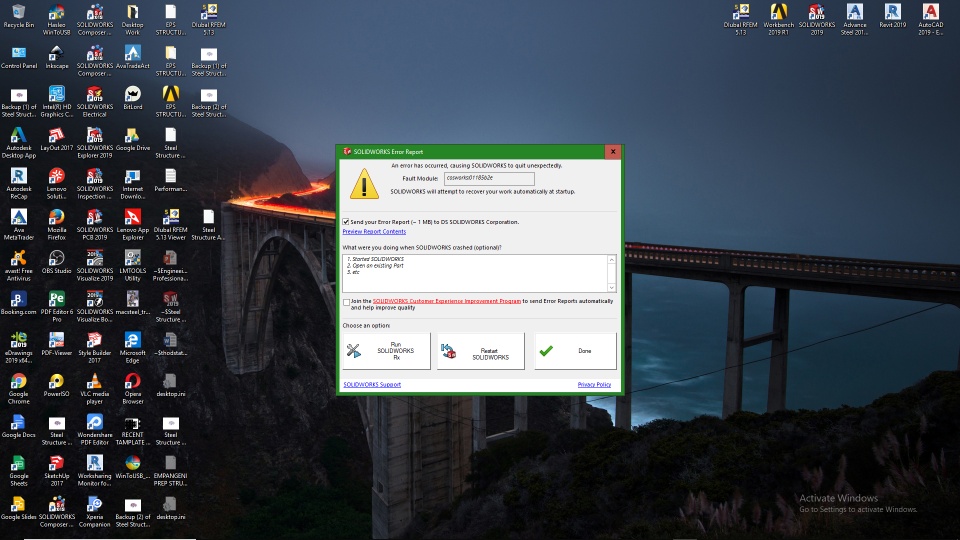This screenshot has height=540, width=960.
Task: Select the SOLIDWORKS 2019 icon at top right
Action: pos(816,20)
